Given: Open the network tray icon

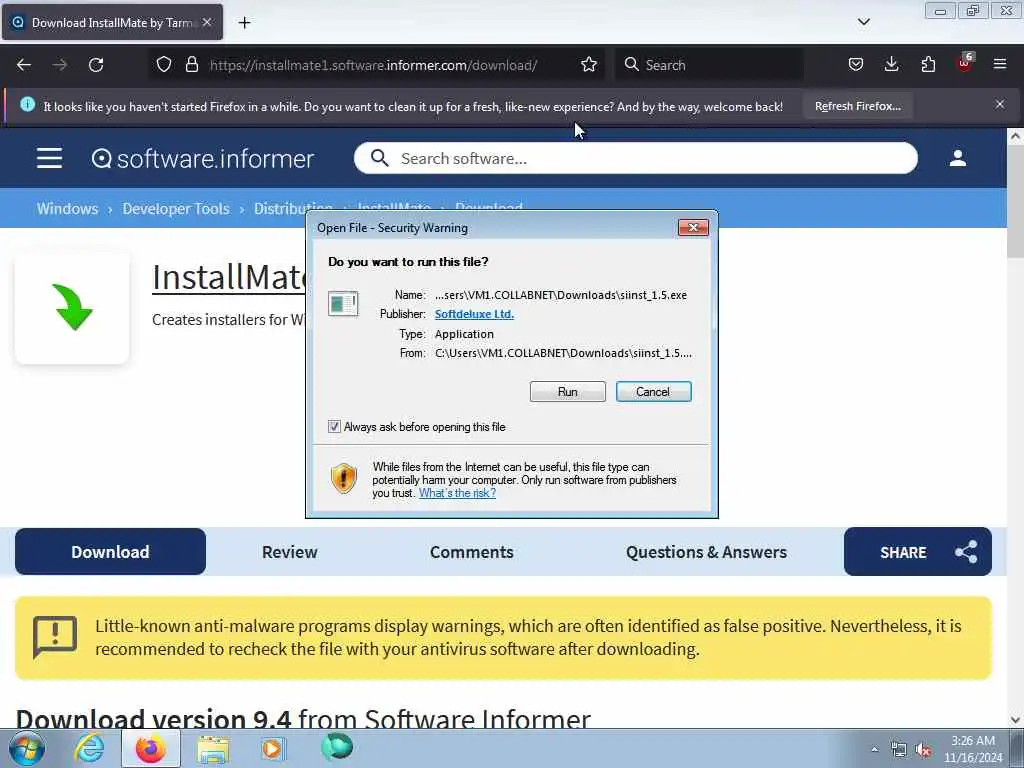Looking at the screenshot, I should (x=899, y=750).
